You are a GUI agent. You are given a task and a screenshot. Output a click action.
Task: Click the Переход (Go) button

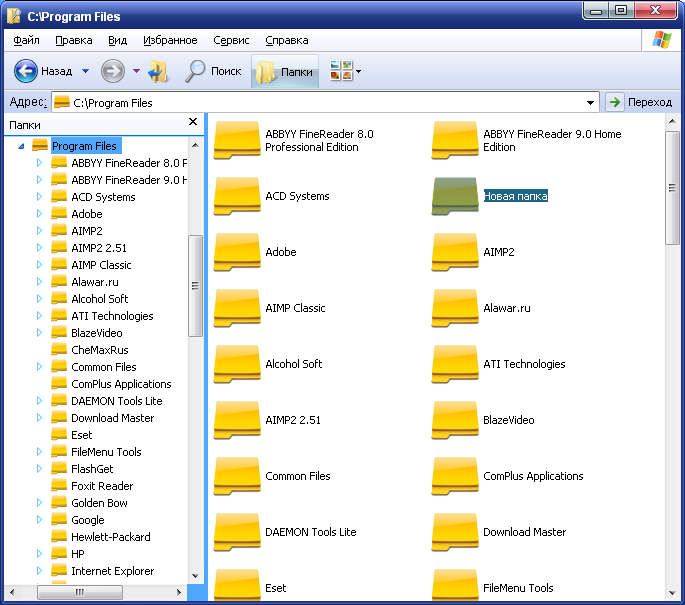pos(640,102)
